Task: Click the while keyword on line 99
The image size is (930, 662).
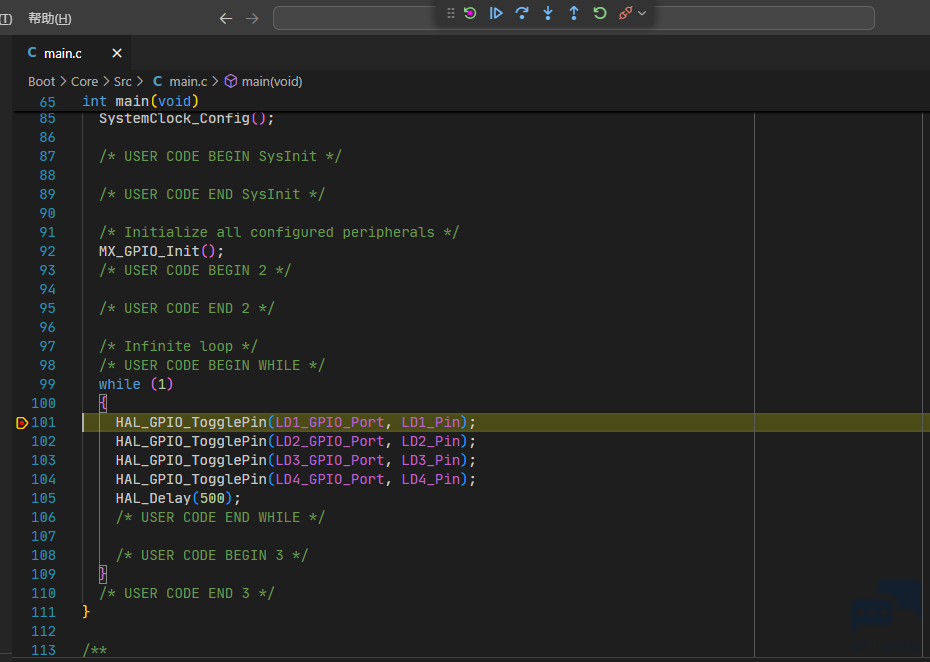Action: tap(119, 384)
